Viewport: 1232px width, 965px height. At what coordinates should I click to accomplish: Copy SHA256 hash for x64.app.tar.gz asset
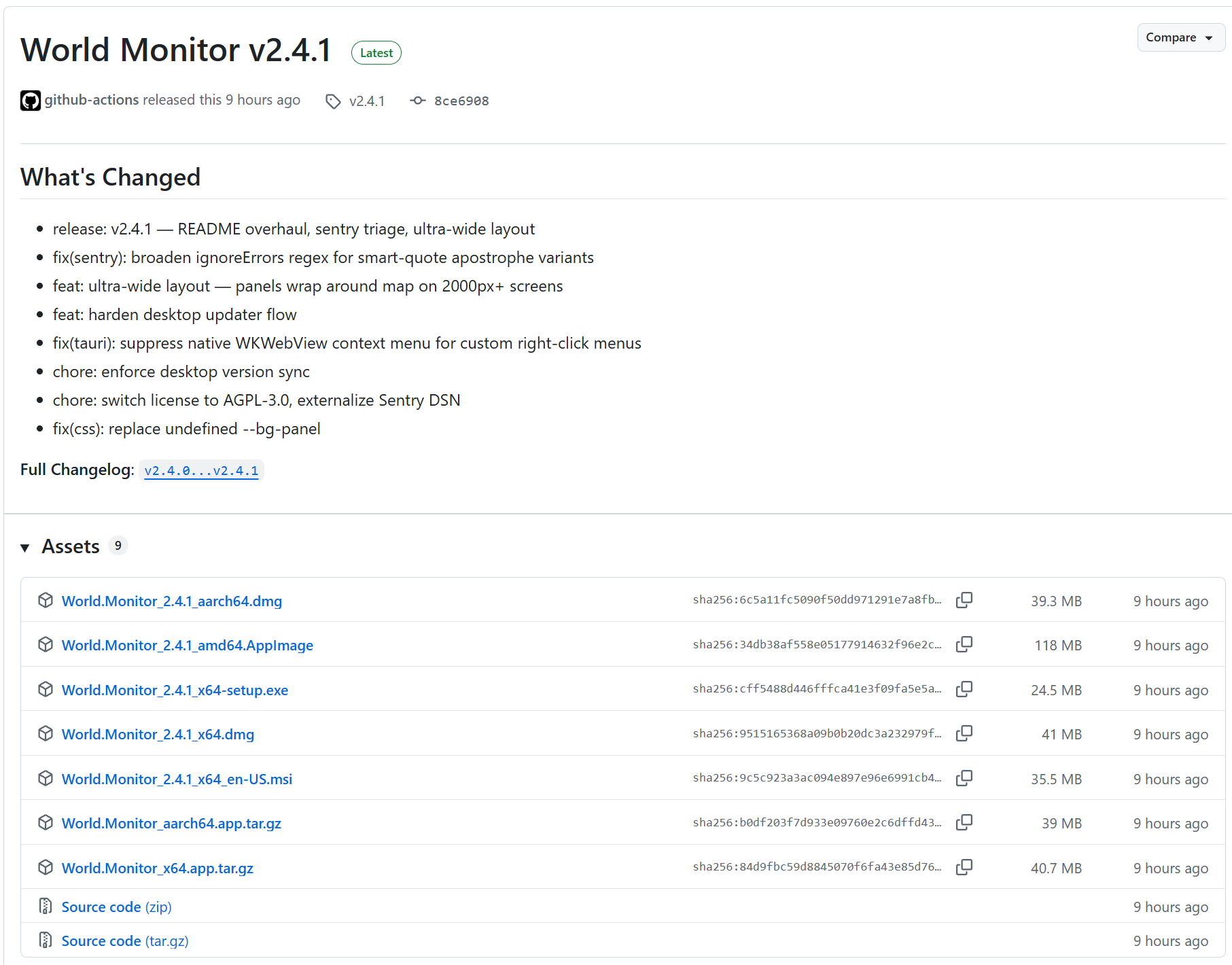tap(964, 867)
